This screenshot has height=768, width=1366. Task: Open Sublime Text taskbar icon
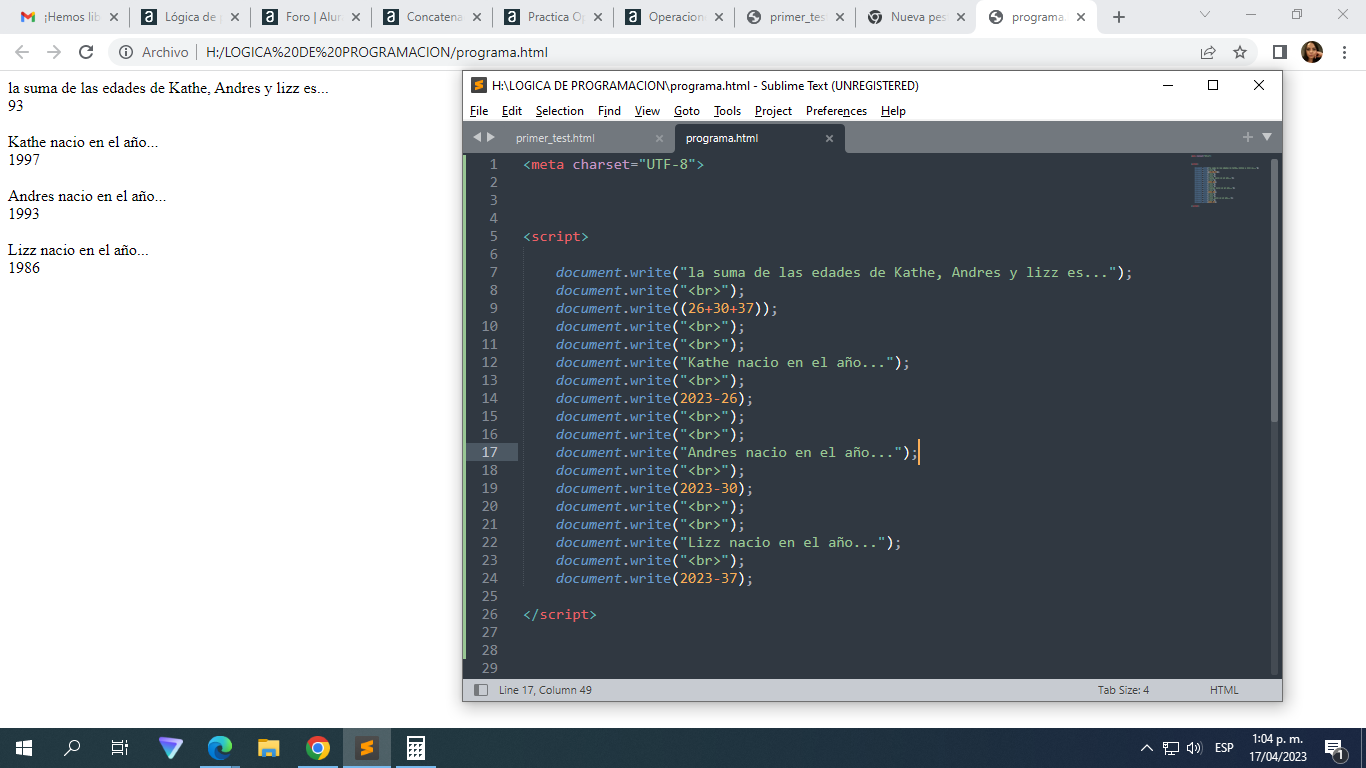[367, 747]
